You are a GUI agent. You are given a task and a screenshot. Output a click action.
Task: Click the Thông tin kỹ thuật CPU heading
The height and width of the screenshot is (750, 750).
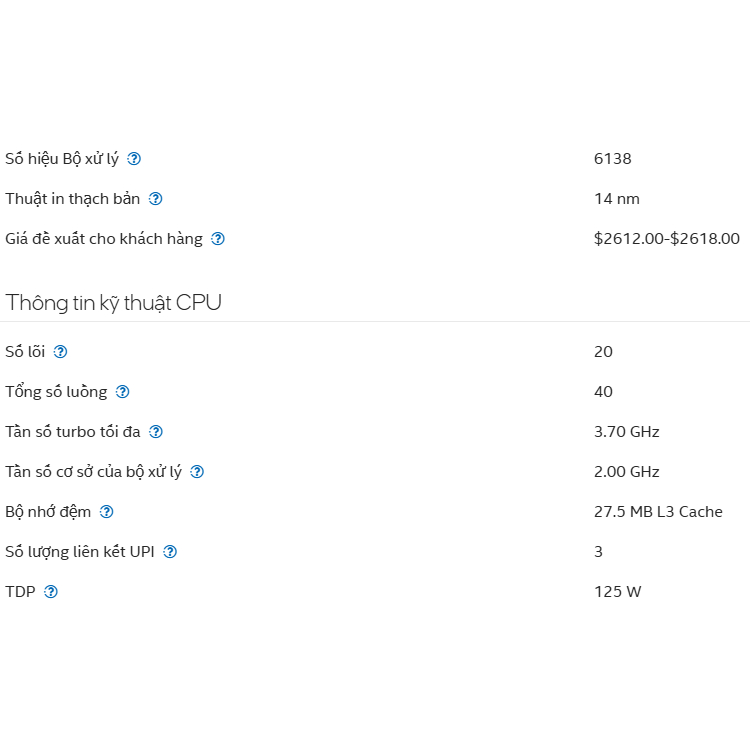[113, 303]
